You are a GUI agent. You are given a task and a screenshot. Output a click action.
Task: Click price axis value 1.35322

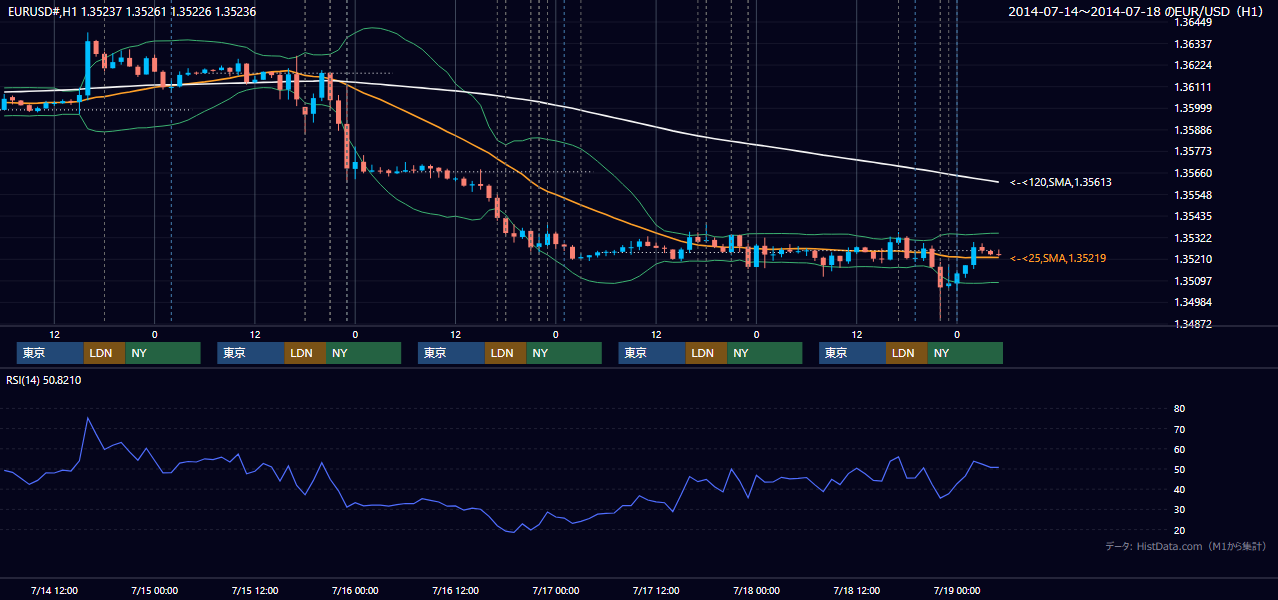(1193, 238)
